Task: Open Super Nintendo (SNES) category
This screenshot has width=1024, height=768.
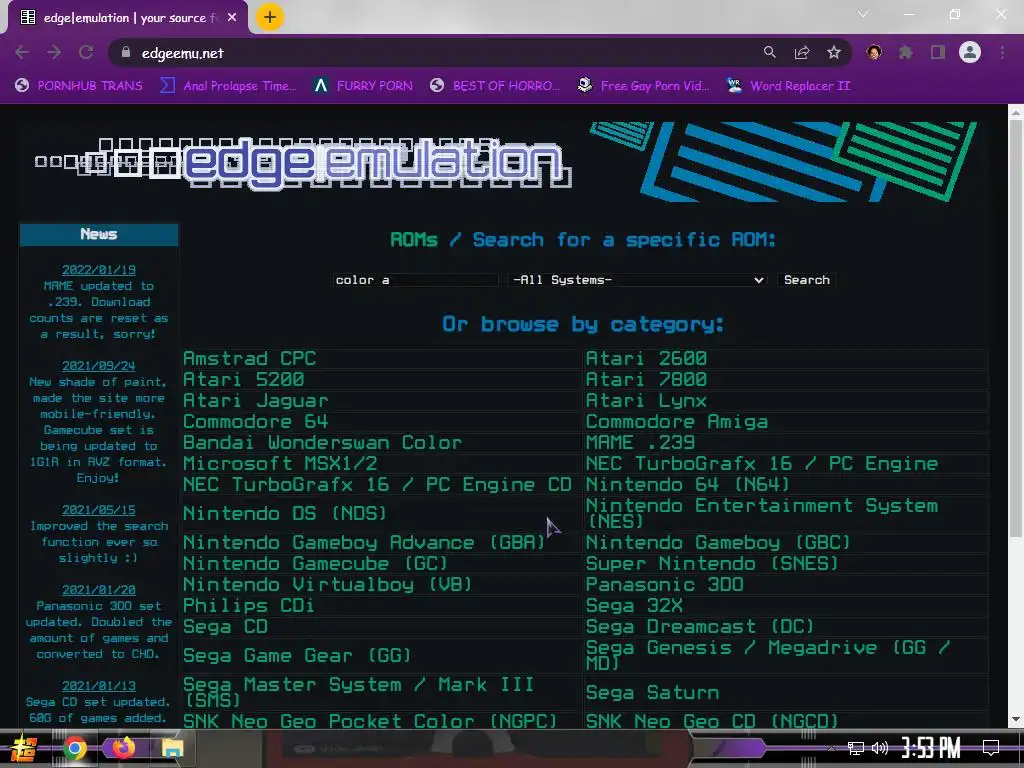Action: 712,563
